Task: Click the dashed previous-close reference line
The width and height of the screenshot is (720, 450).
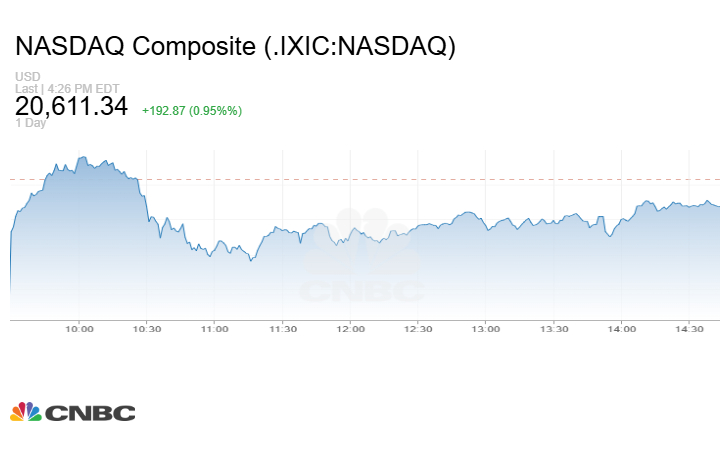Action: (x=400, y=180)
